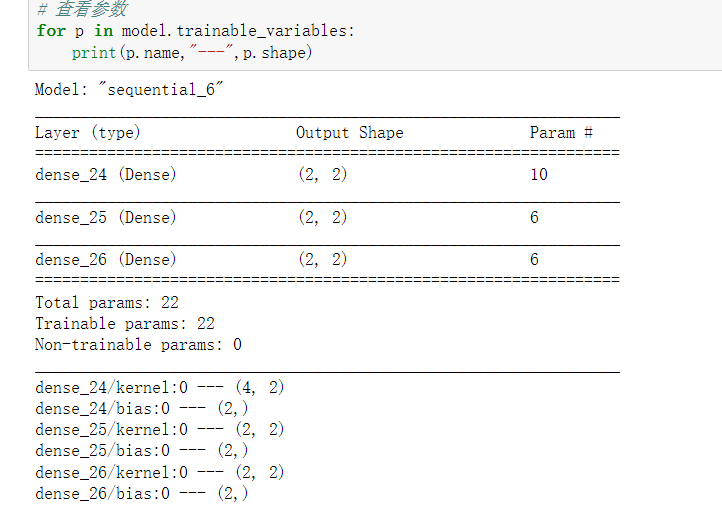
Task: Click the Model "sequential_6" output line
Action: [129, 90]
